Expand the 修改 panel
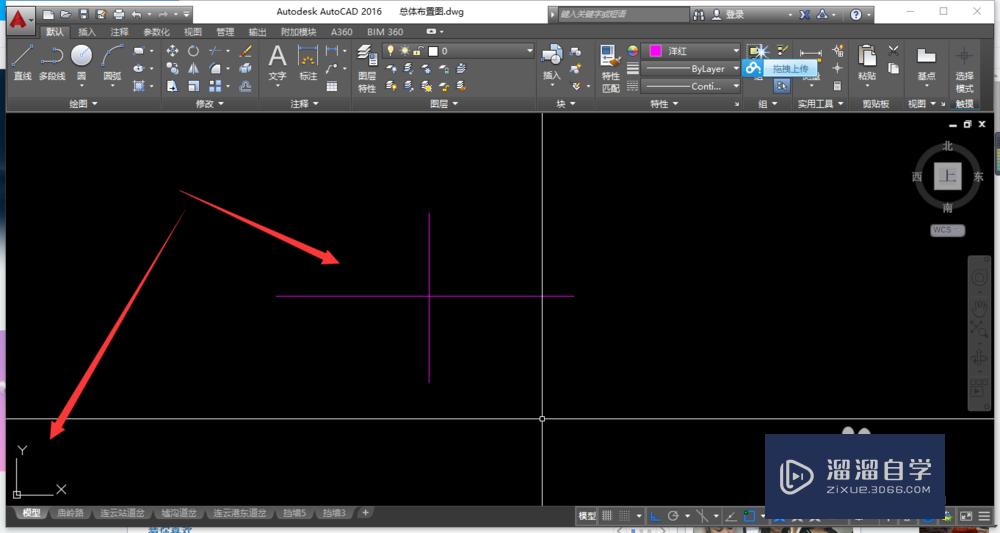 tap(210, 103)
